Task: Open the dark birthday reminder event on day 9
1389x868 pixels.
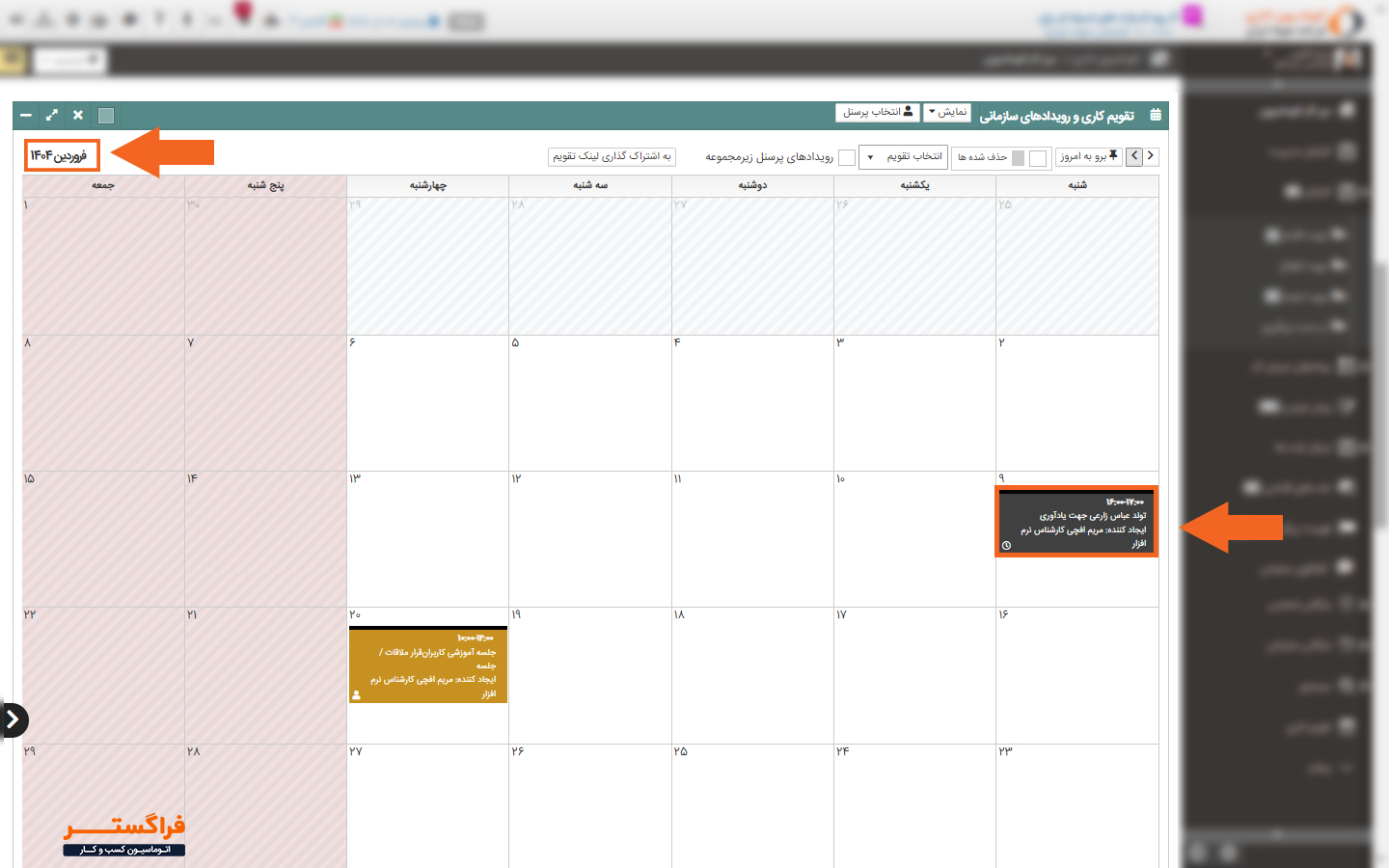Action: tap(1076, 521)
